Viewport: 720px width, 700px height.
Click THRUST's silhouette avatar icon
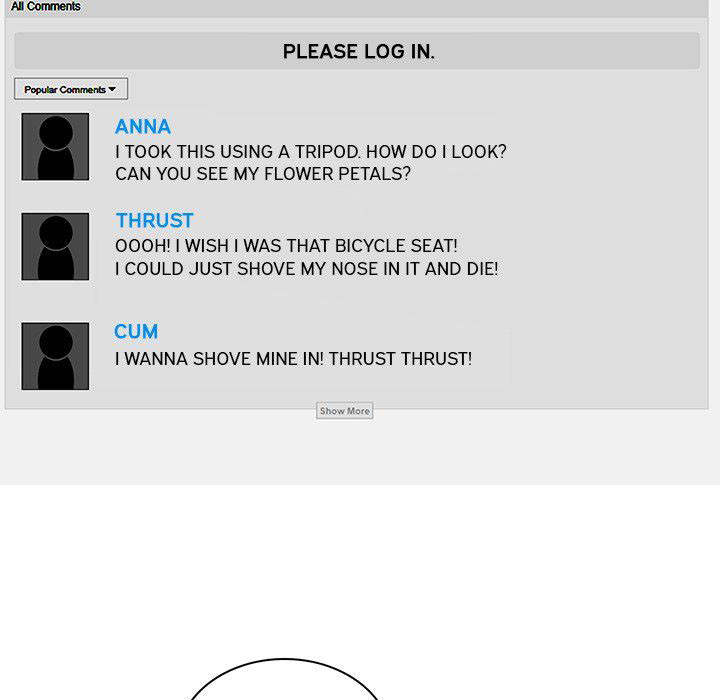[55, 247]
